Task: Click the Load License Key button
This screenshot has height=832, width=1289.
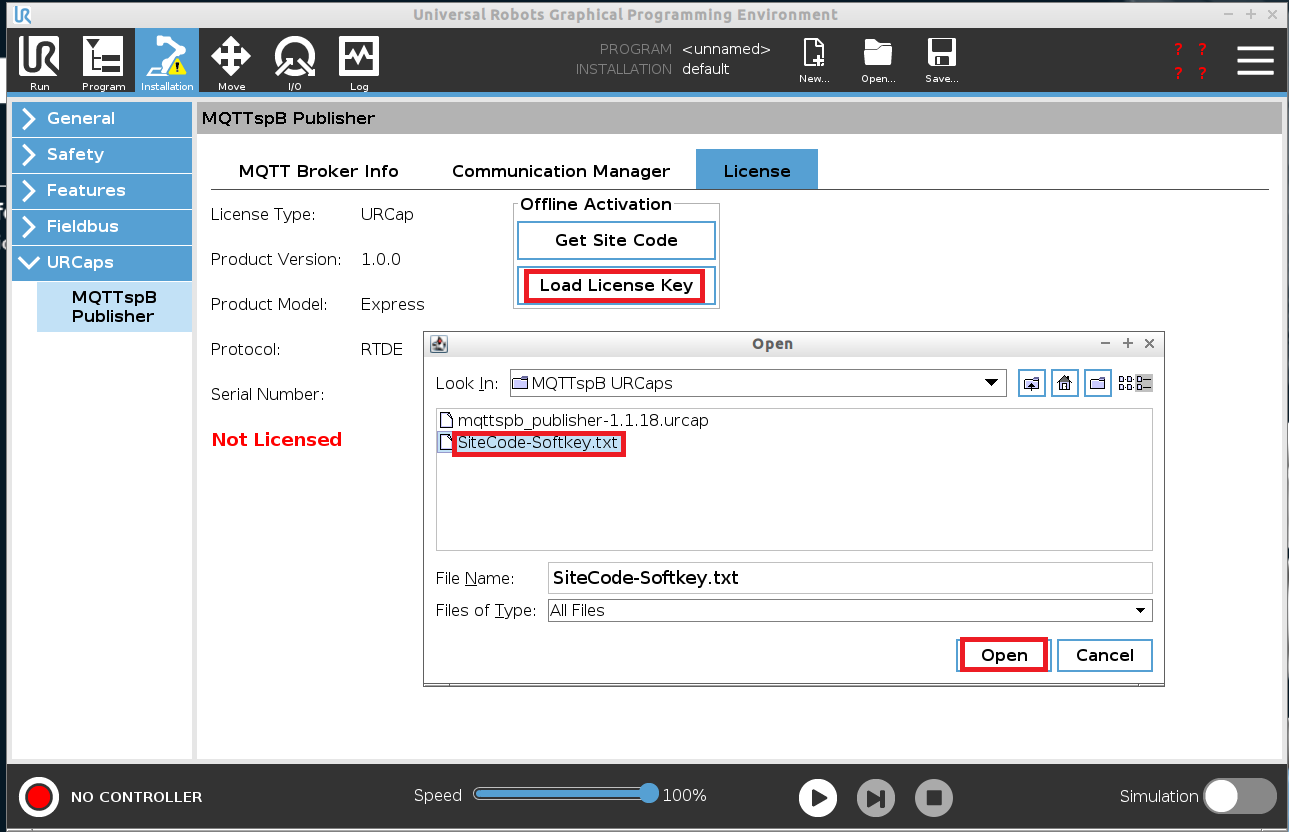Action: click(x=616, y=285)
